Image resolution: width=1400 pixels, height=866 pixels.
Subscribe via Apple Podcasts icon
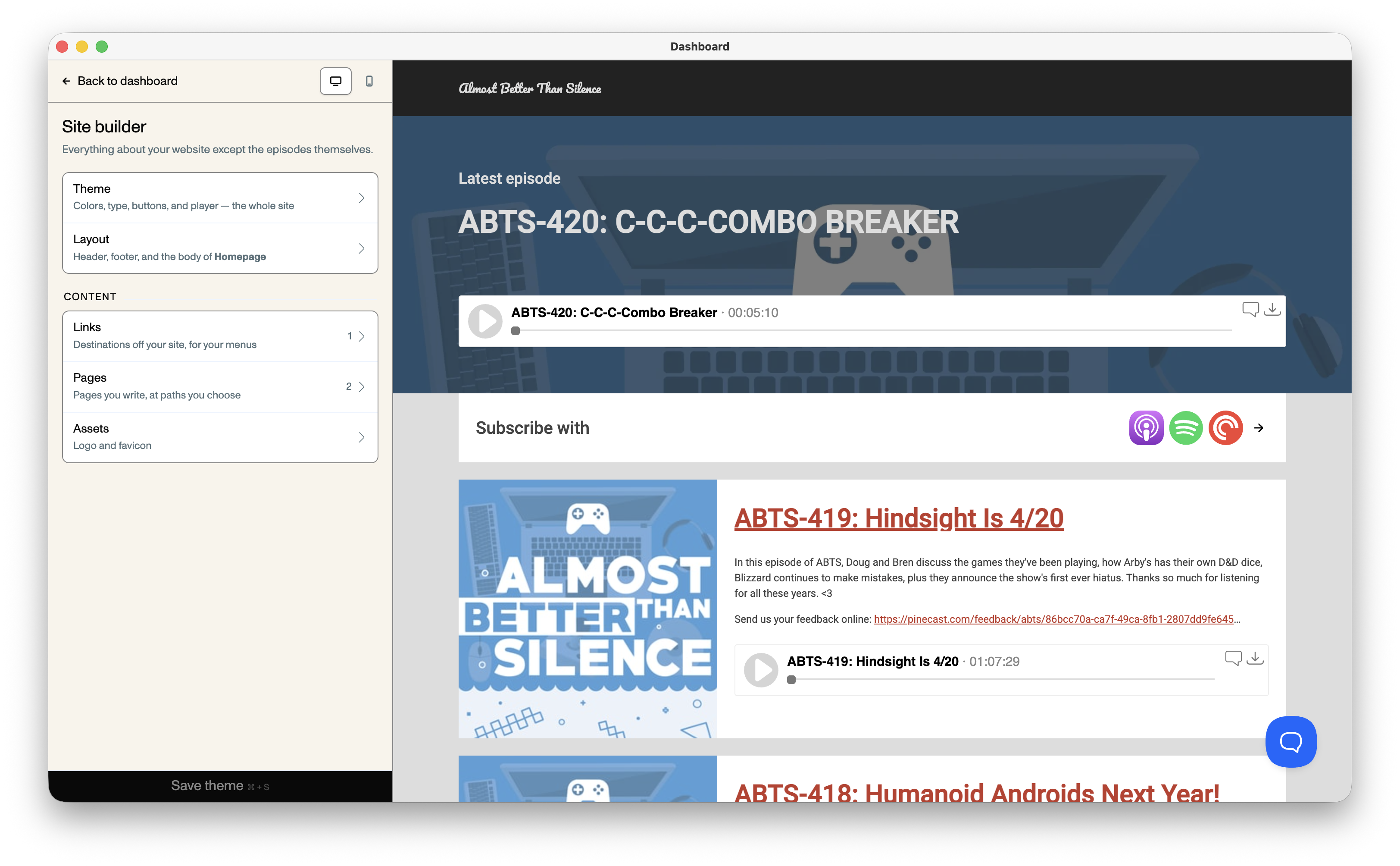point(1146,427)
